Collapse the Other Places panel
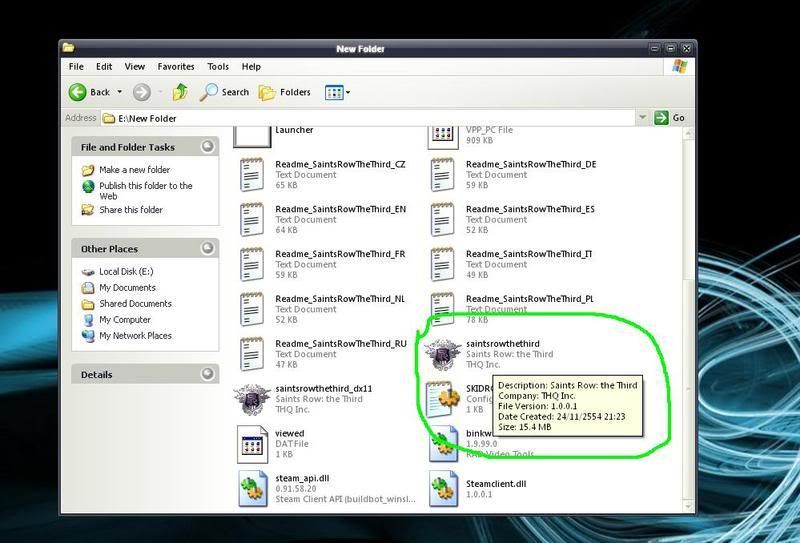800x543 pixels. tap(207, 249)
